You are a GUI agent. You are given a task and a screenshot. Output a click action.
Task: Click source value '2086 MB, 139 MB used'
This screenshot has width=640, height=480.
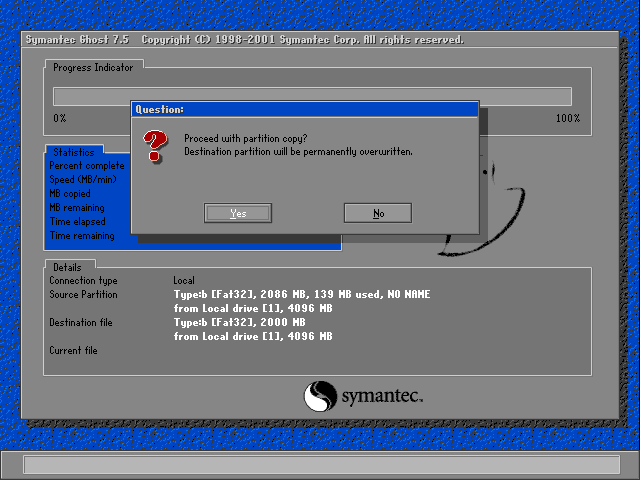click(x=322, y=294)
